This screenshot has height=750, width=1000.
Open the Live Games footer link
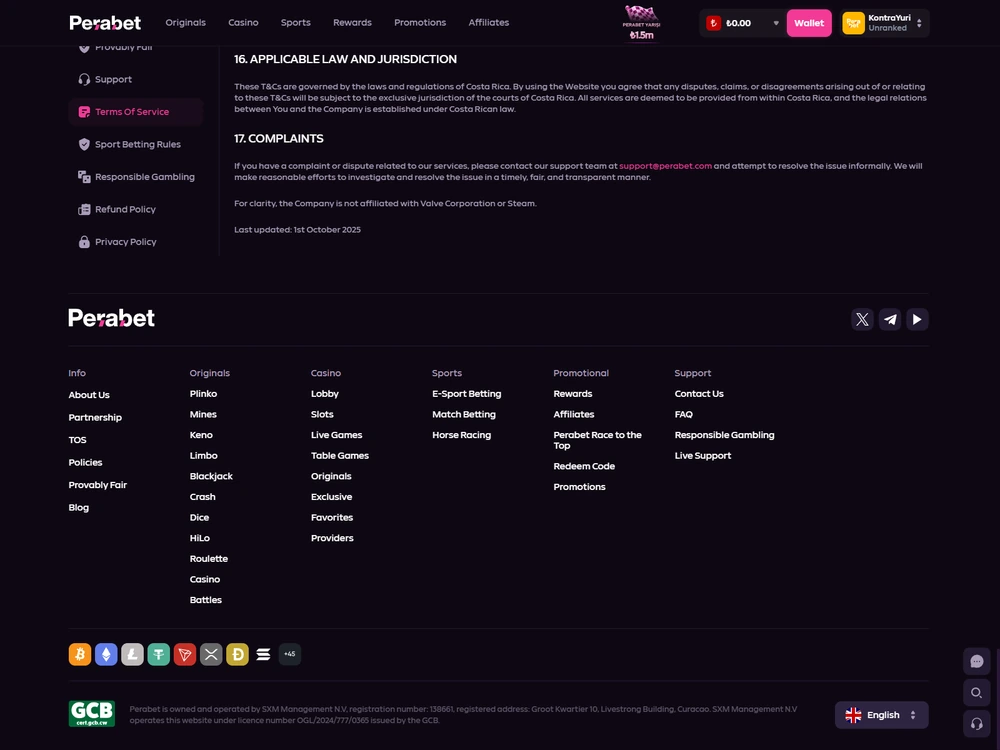pos(337,435)
